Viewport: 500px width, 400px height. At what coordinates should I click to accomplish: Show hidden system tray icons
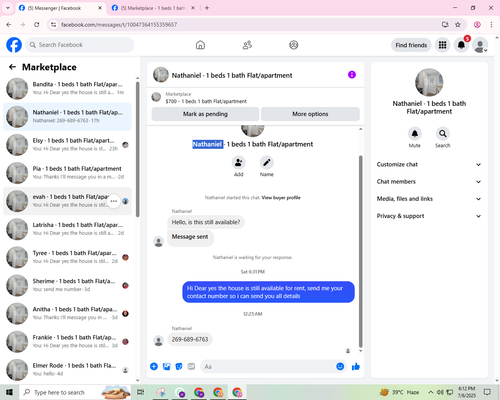tap(431, 392)
